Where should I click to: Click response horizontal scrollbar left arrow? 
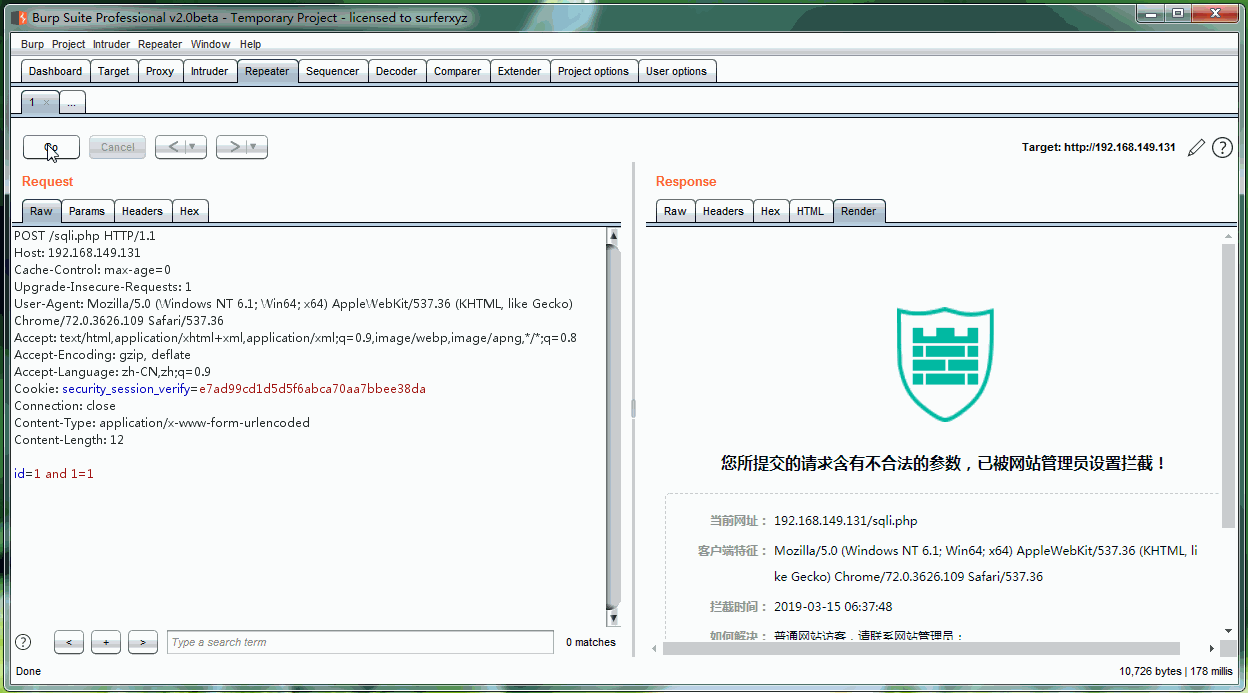(654, 648)
